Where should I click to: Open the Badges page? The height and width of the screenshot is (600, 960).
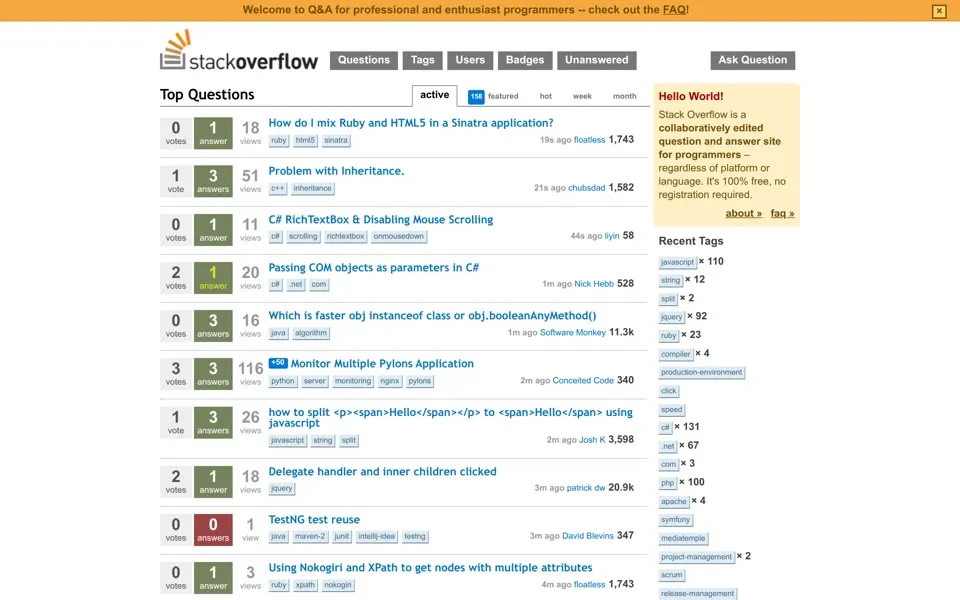point(525,60)
